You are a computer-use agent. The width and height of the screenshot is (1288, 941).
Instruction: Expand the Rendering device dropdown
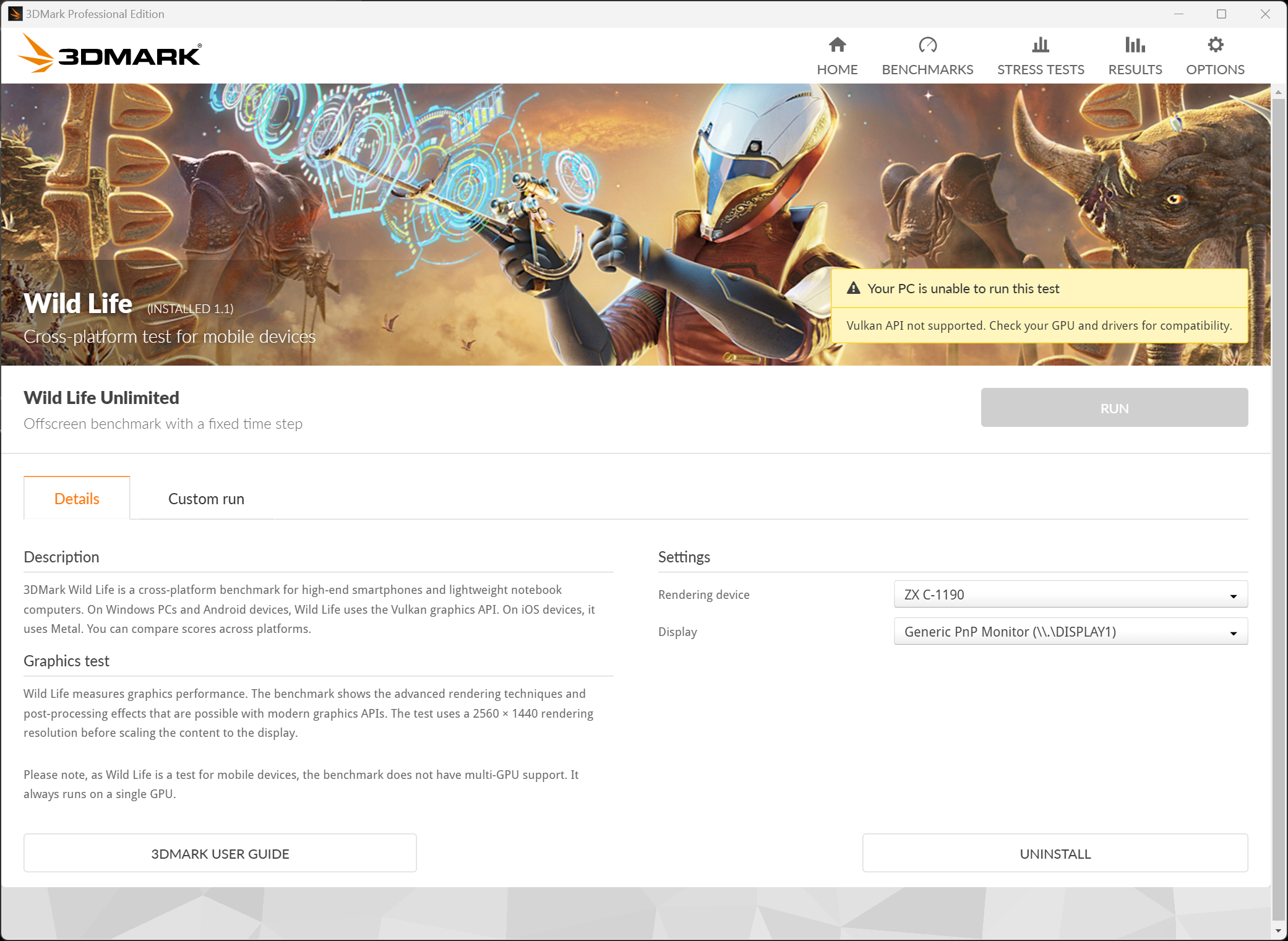[1070, 595]
